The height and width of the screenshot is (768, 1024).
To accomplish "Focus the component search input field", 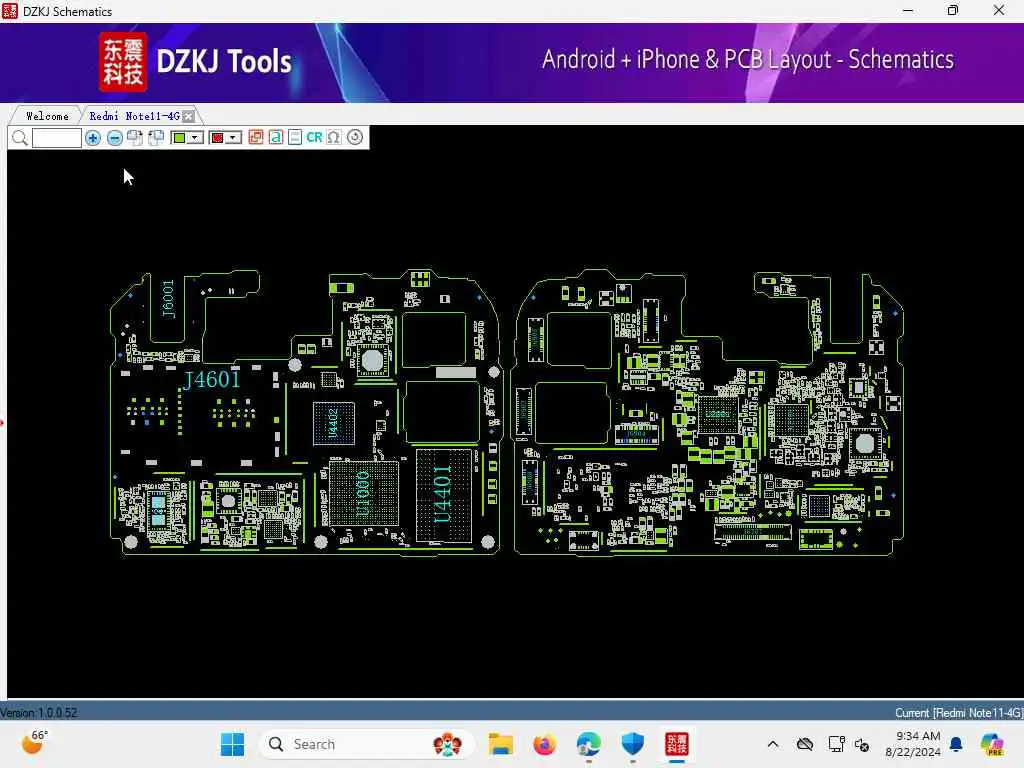I will click(x=57, y=138).
